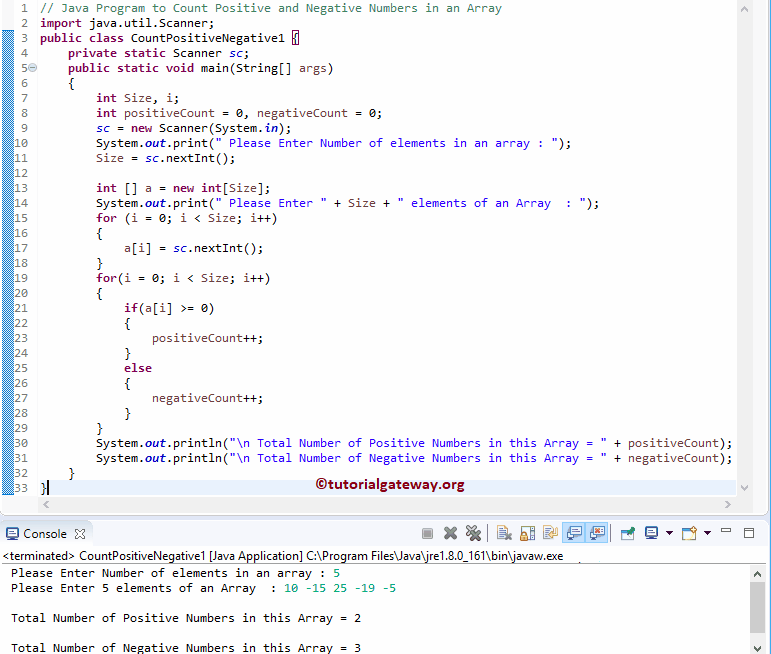Click on 'int [] a = new int[Size];'
Screen dimensions: 771x654
coord(183,188)
